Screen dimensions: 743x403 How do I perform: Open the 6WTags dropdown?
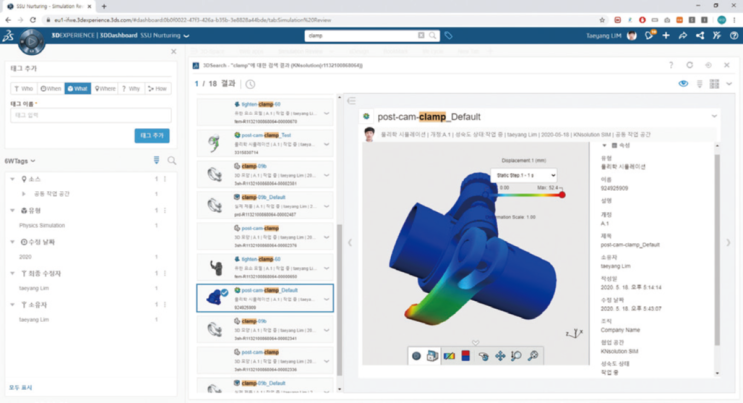(20, 161)
